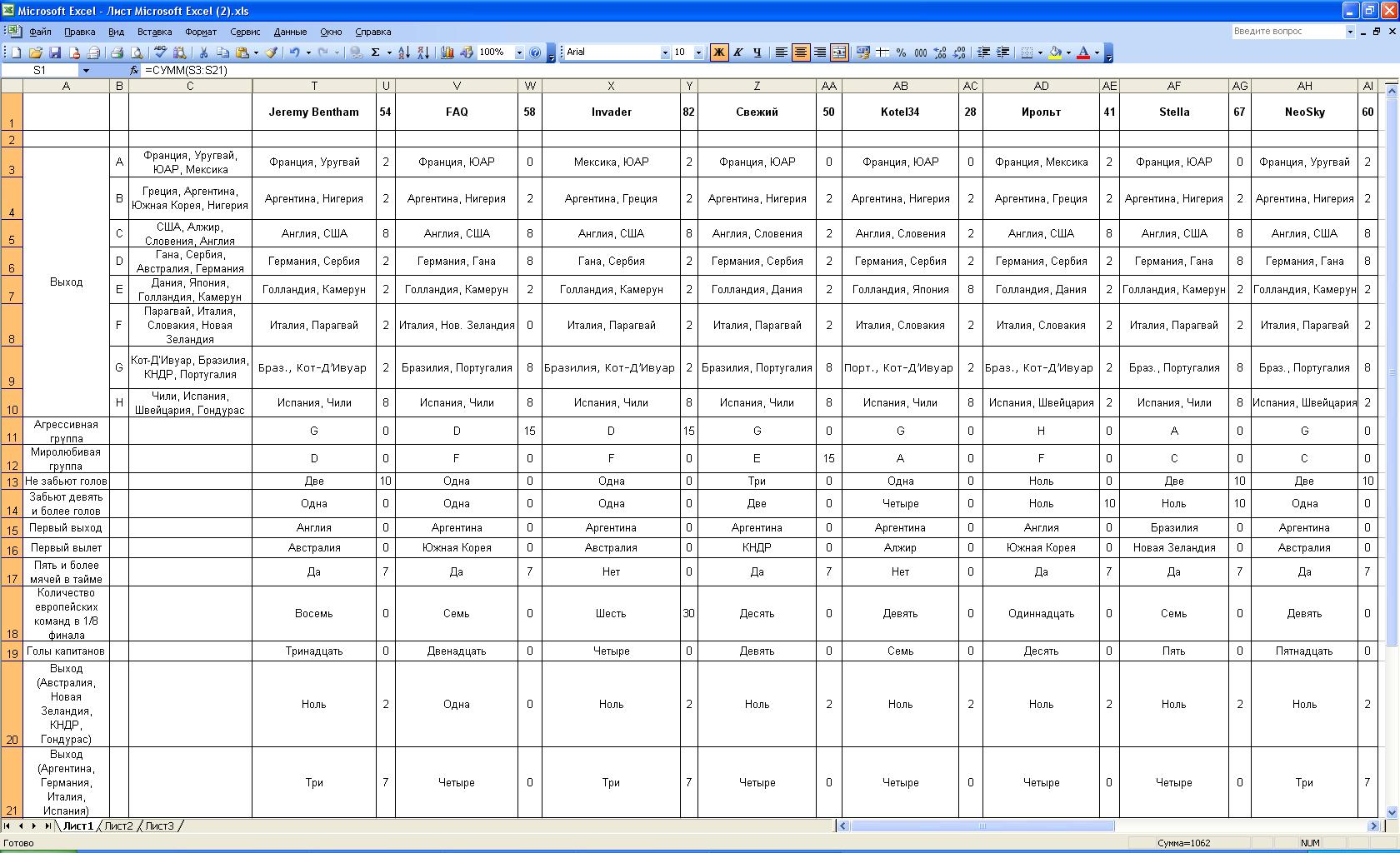Click the Save icon in the toolbar

point(55,52)
